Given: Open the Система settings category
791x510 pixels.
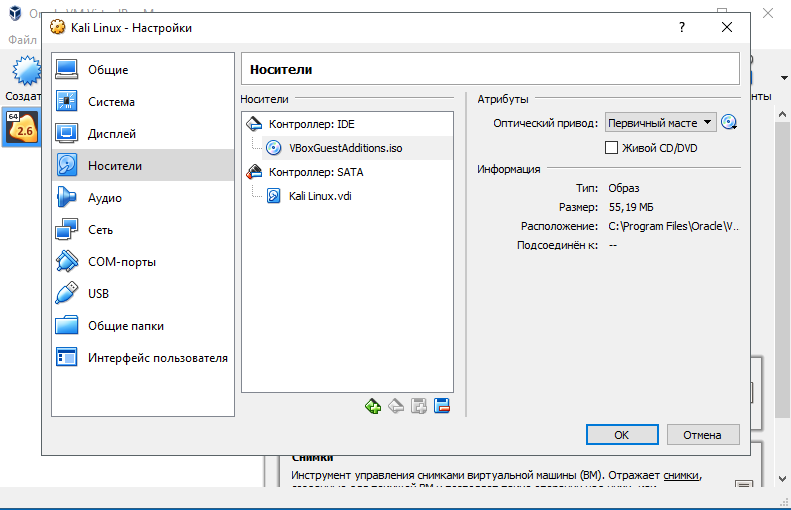Looking at the screenshot, I should click(x=143, y=101).
